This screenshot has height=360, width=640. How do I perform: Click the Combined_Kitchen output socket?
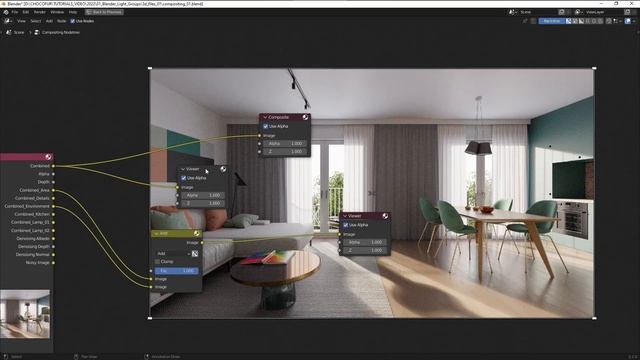coord(53,214)
